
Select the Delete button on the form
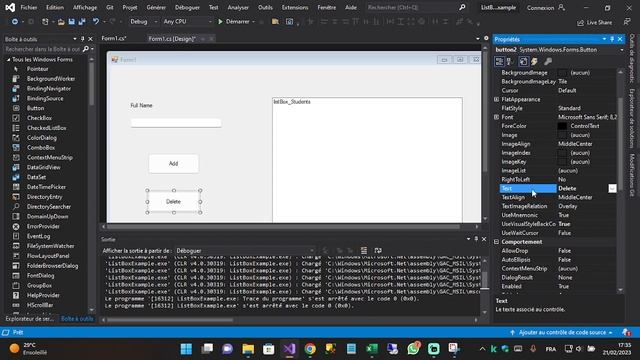(173, 202)
